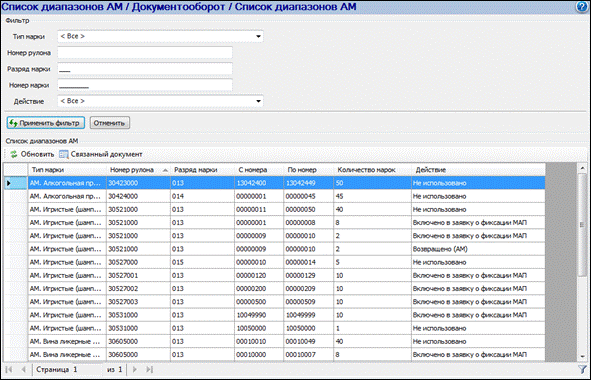
Task: Open the help question mark icon
Action: click(582, 7)
